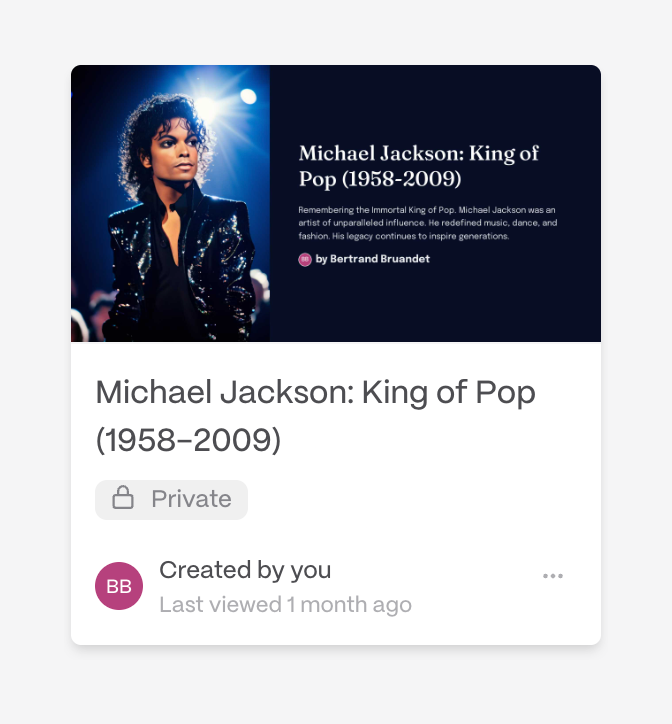Open the portrait photo on the cover
672x724 pixels.
(x=170, y=203)
